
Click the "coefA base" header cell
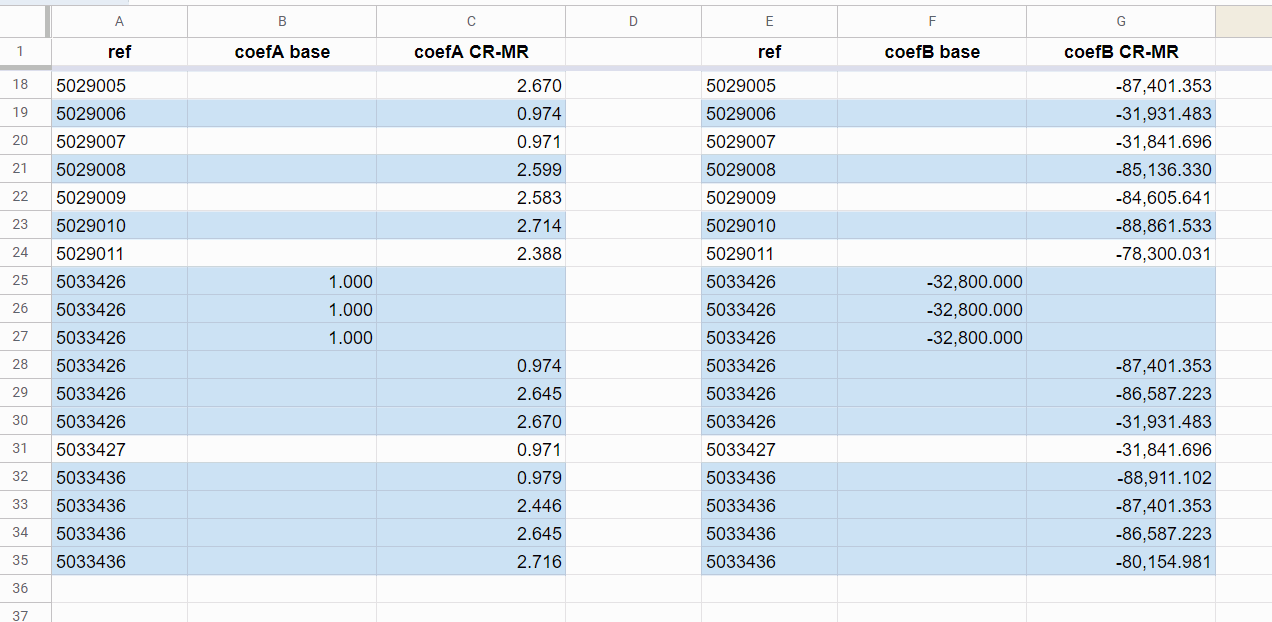pyautogui.click(x=282, y=52)
